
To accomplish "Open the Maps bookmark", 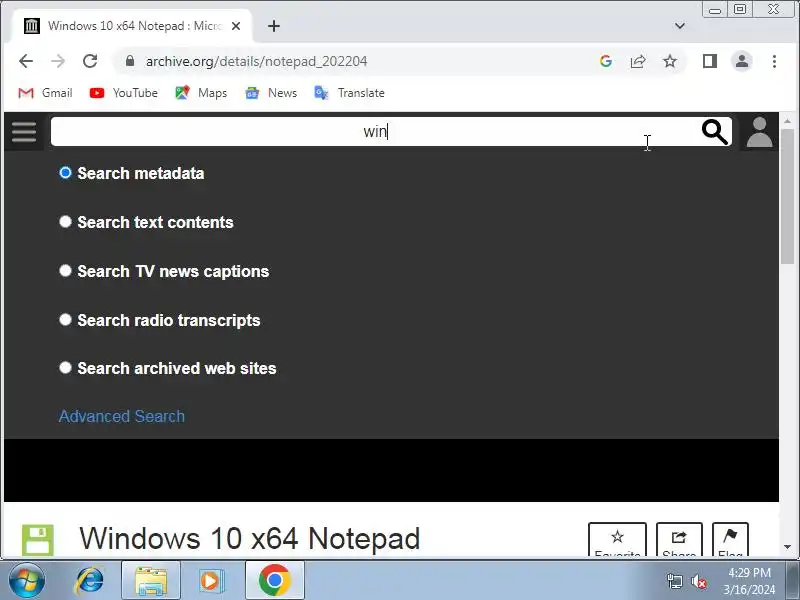I will click(201, 93).
